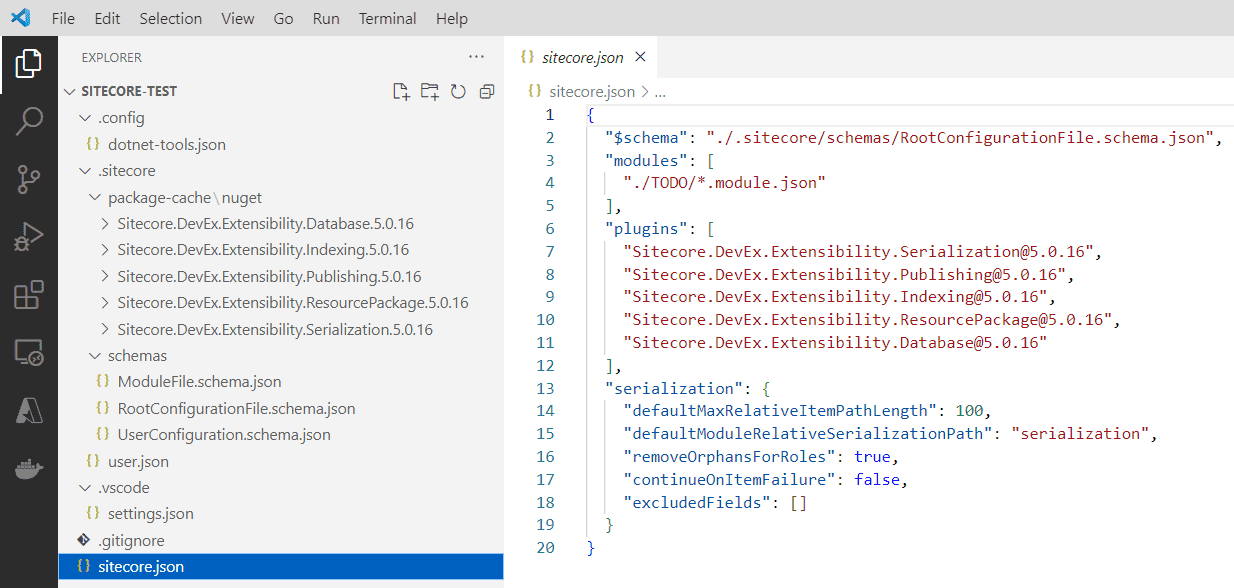Screen dimensions: 1234x588
Task: Click the New File icon in Explorer
Action: (x=401, y=92)
